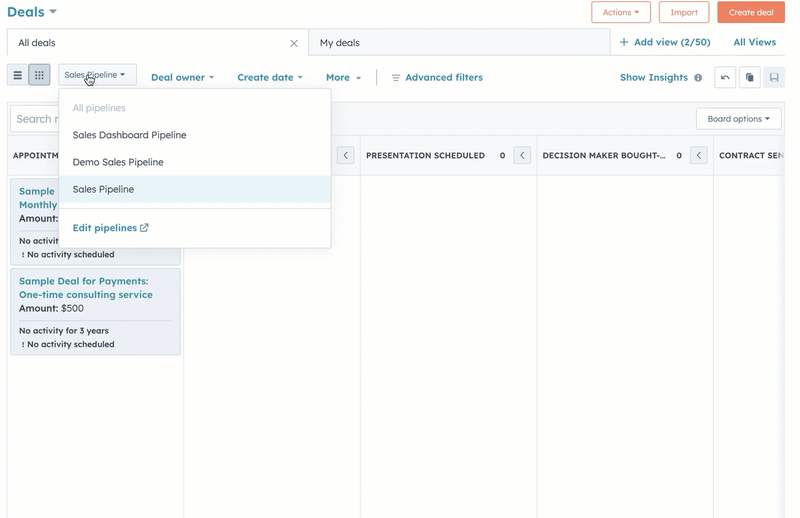The width and height of the screenshot is (800, 518).
Task: Switch to list view layout
Action: (x=17, y=75)
